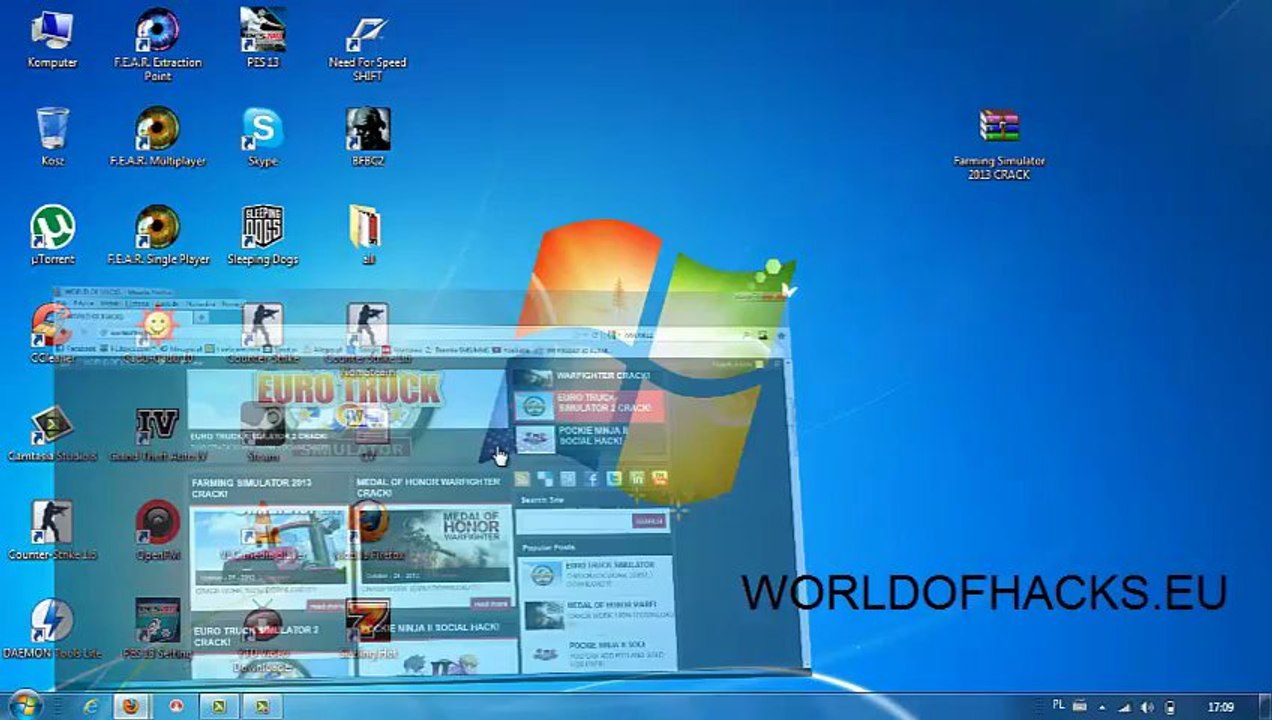
Task: Select the YTD Video Downloader shortcut
Action: 262,636
